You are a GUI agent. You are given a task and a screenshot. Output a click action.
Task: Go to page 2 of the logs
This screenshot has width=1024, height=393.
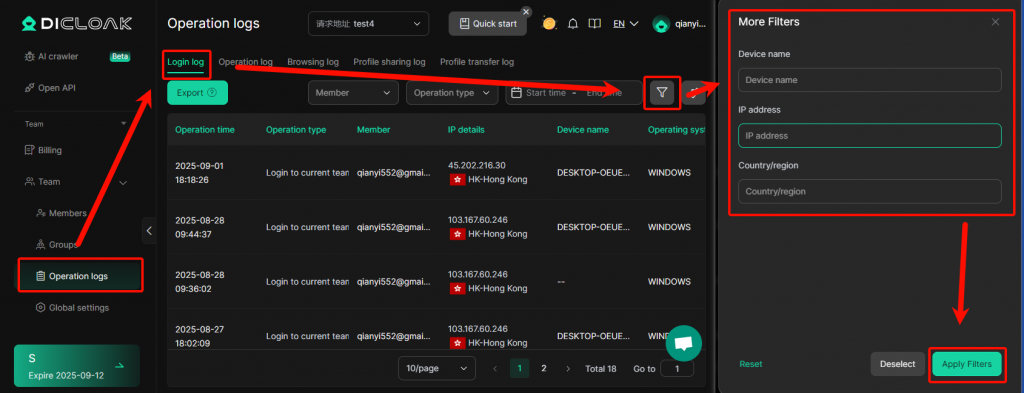543,369
